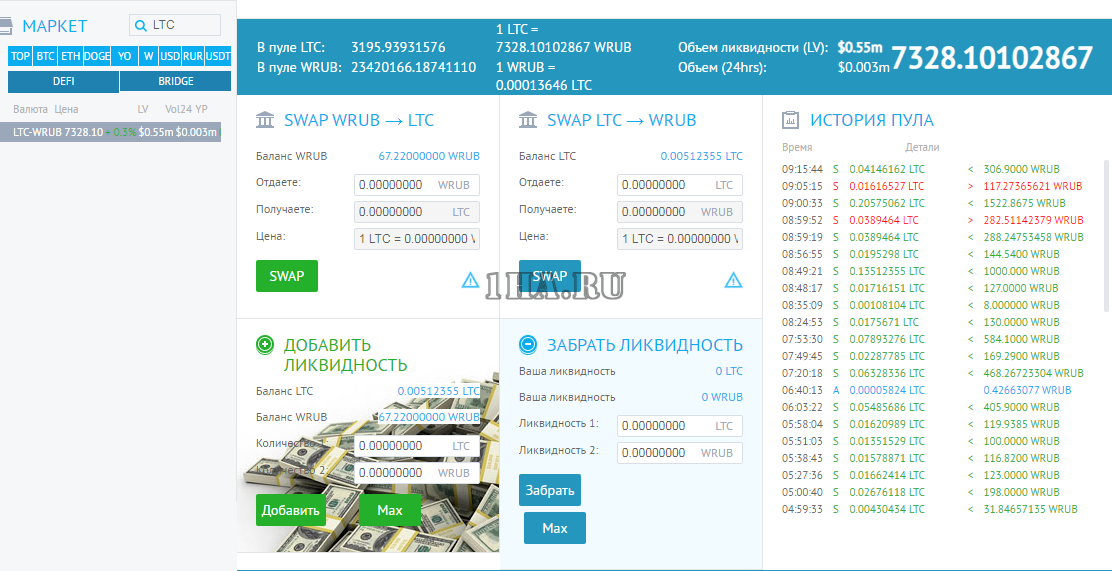Click green Max button under add liquidity
This screenshot has width=1112, height=571.
[x=390, y=510]
